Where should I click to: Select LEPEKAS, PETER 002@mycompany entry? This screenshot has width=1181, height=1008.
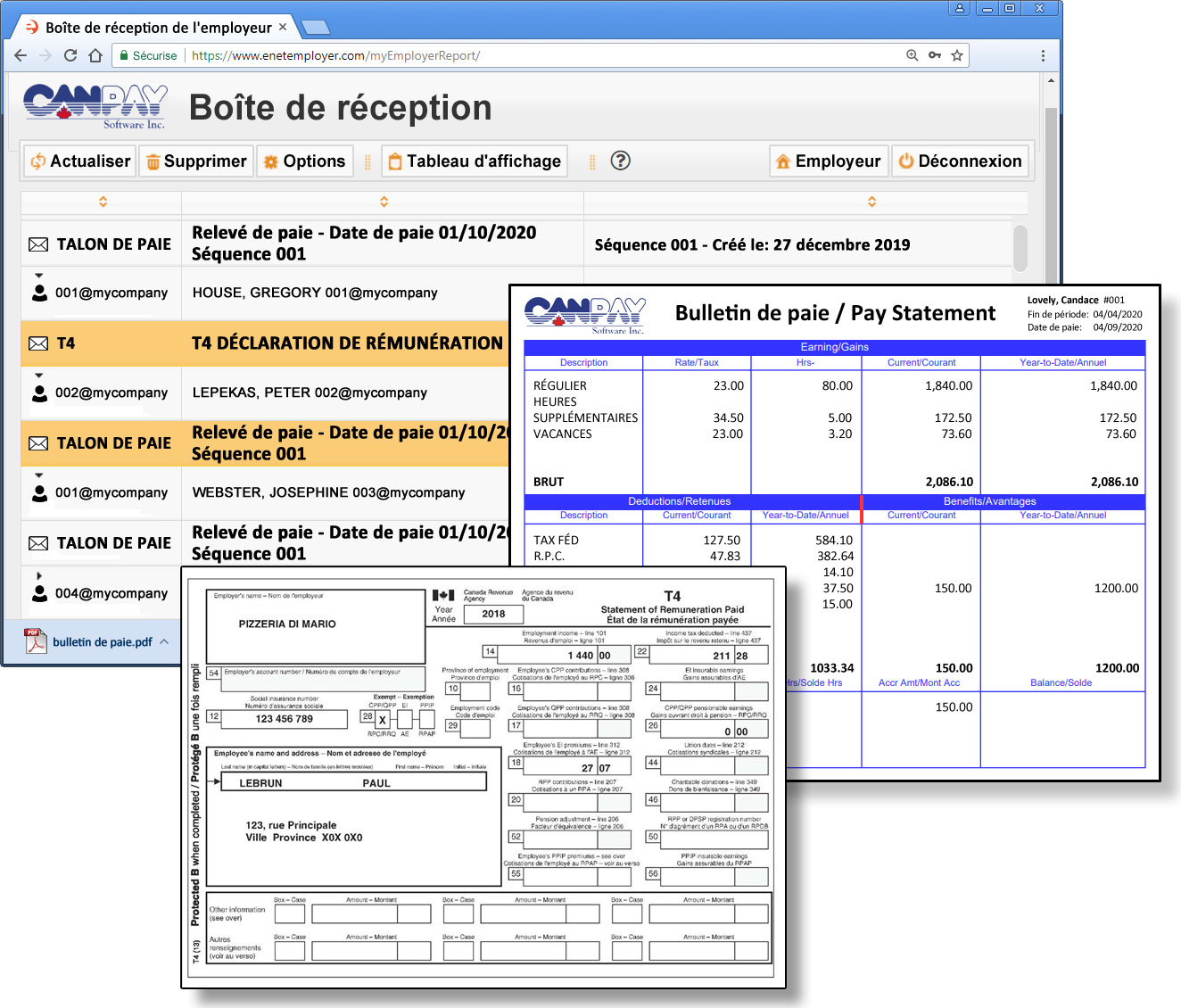tap(310, 392)
